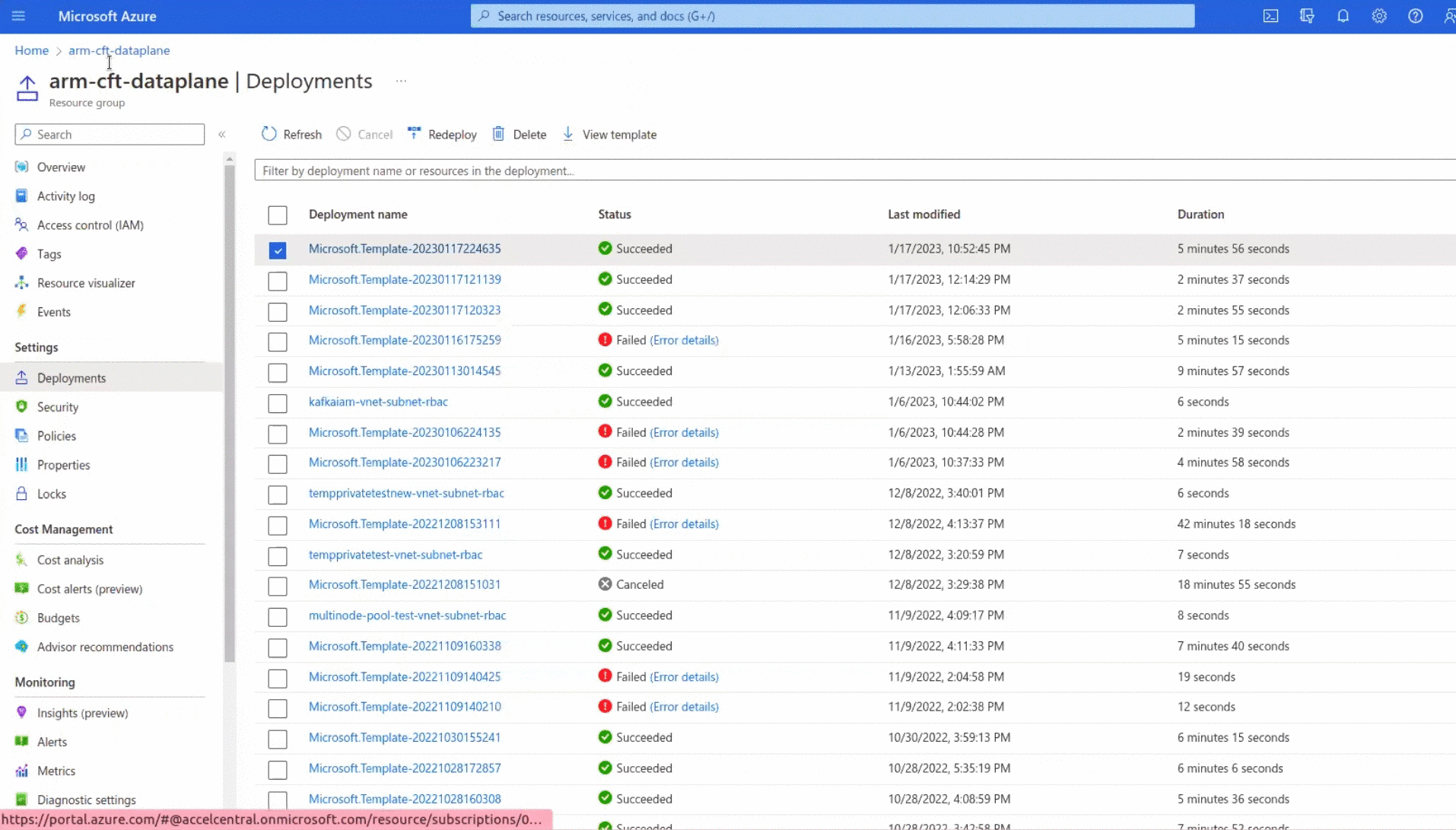Open deployment Microsoft.Template-20230117120323
Viewport: 1456px width, 830px height.
pyautogui.click(x=405, y=310)
